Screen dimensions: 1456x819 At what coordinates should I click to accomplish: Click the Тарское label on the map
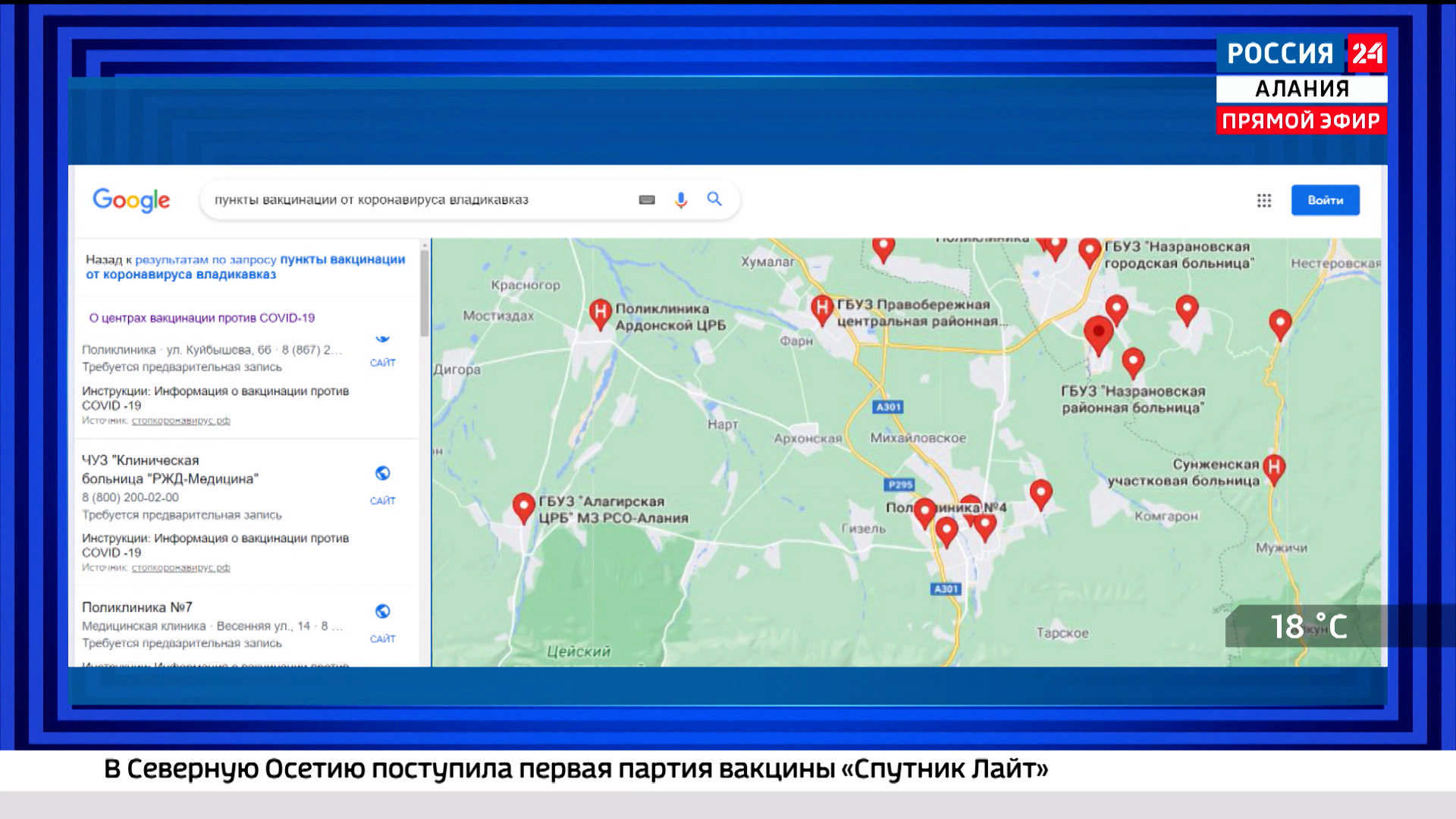pyautogui.click(x=1063, y=632)
